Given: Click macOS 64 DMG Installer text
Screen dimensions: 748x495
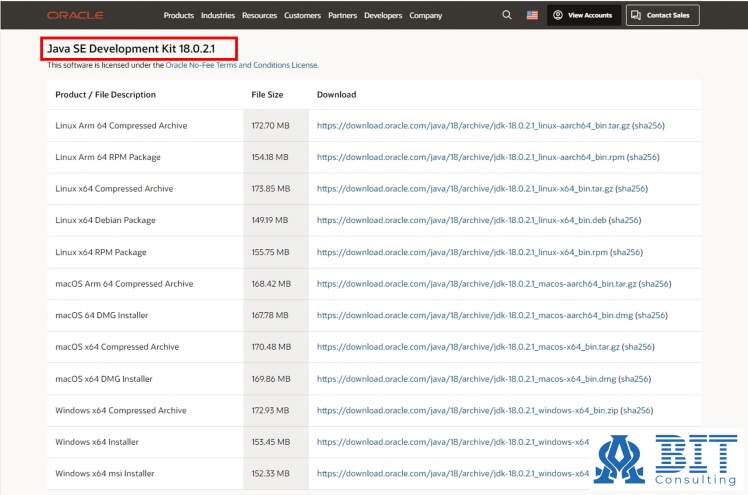Looking at the screenshot, I should coord(102,315).
